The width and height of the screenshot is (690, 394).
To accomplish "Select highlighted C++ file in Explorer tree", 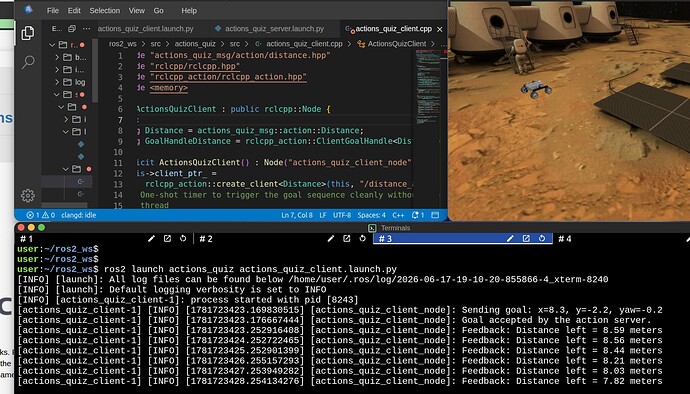I will coord(81,181).
